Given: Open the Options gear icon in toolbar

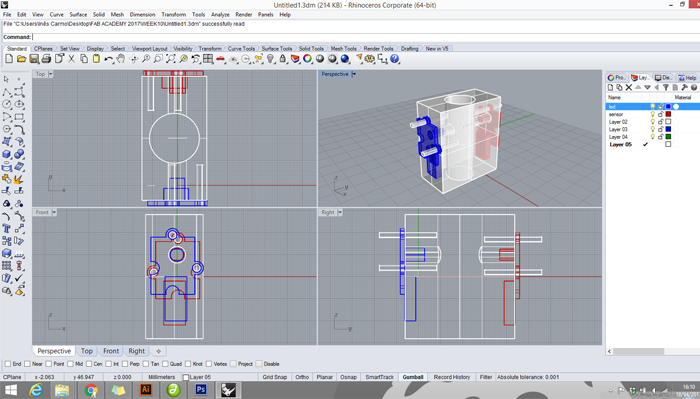Looking at the screenshot, I should pyautogui.click(x=370, y=58).
